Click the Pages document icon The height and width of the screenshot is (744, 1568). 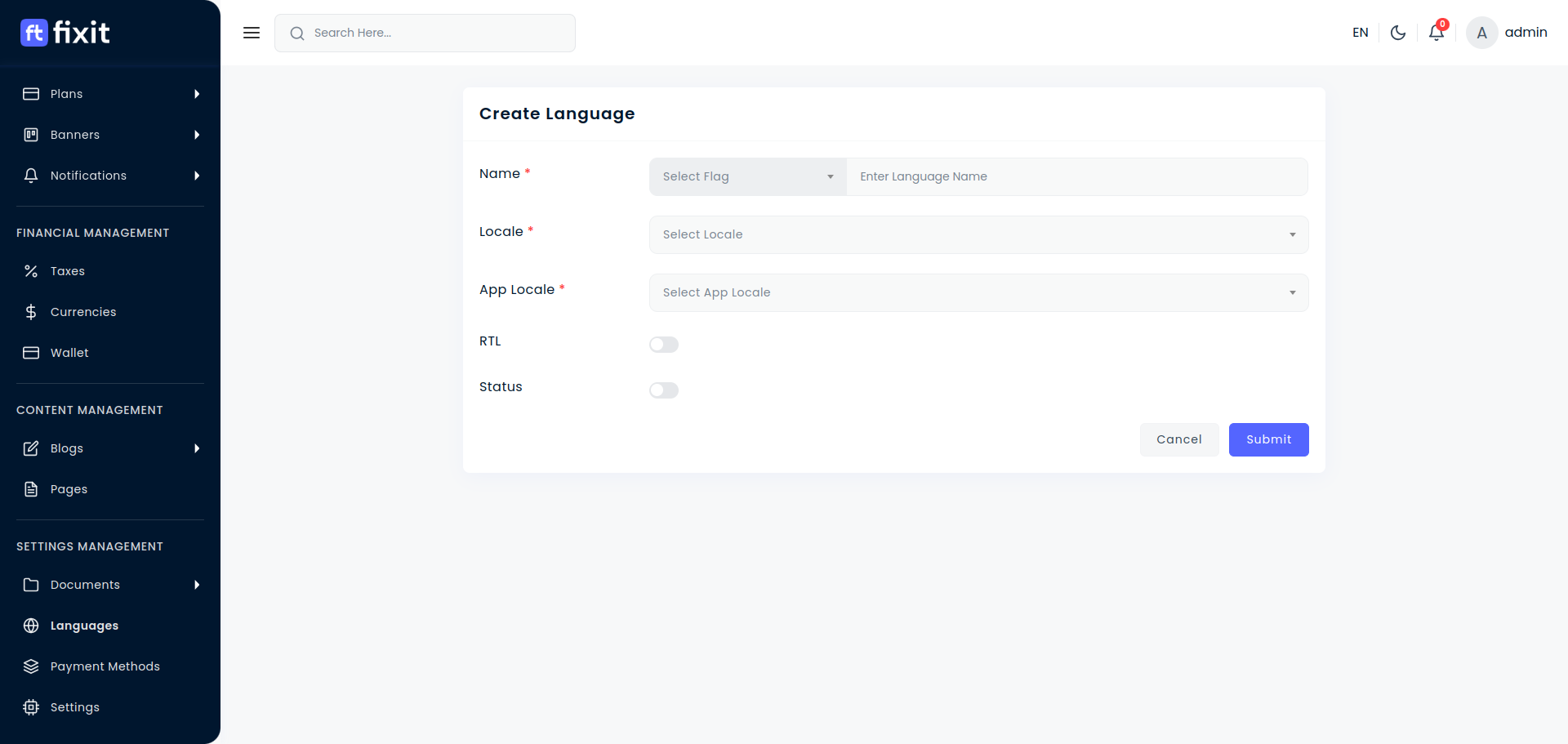[x=31, y=489]
